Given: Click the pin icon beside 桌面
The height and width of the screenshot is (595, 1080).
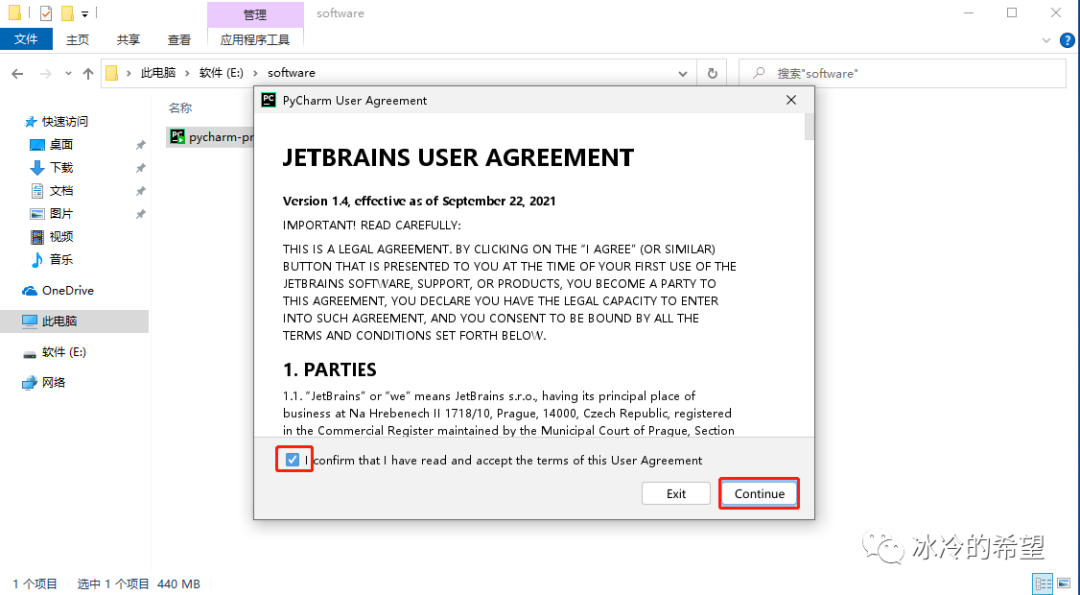Looking at the screenshot, I should click(x=141, y=145).
